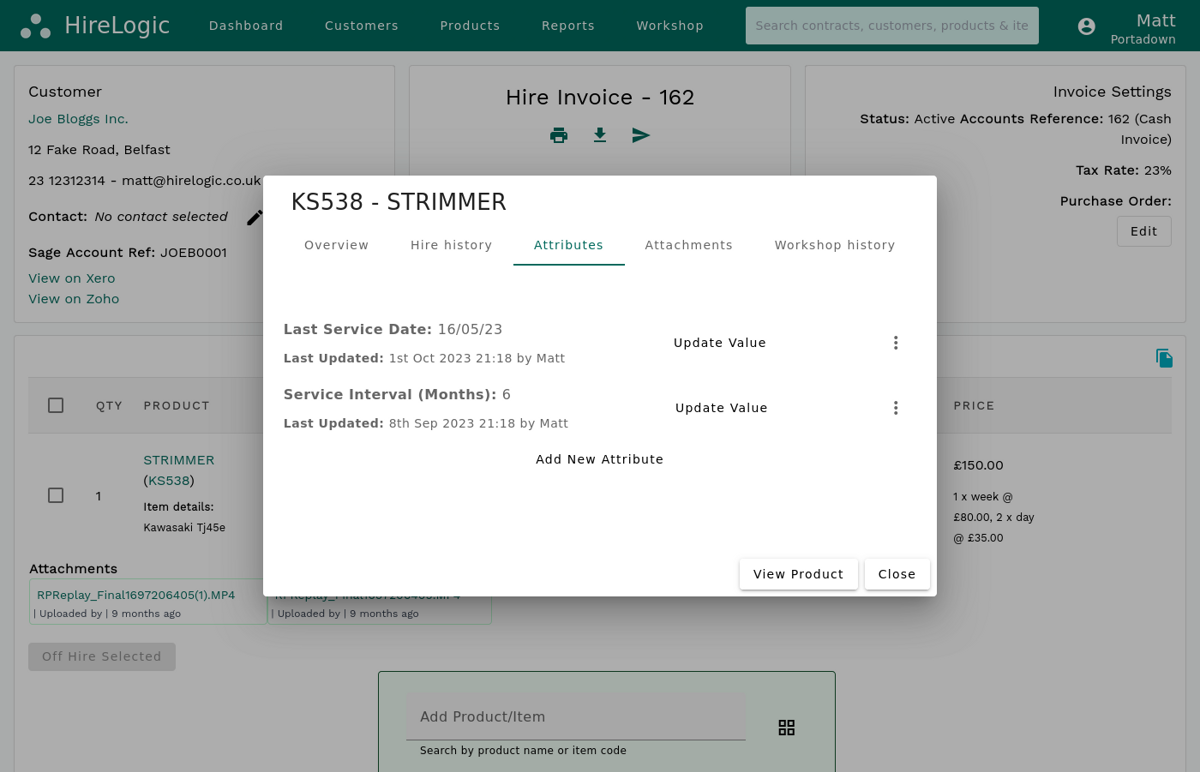Viewport: 1200px width, 772px height.
Task: Open the View on Xero link
Action: pyautogui.click(x=71, y=278)
